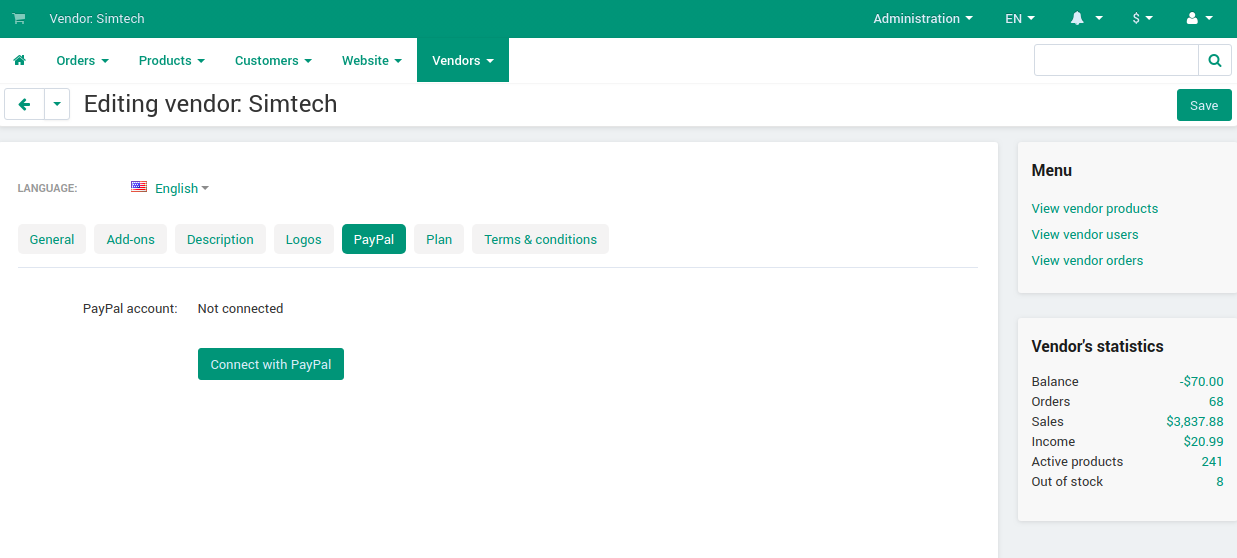Switch to the Add-ons tab
This screenshot has height=558, width=1237.
130,239
